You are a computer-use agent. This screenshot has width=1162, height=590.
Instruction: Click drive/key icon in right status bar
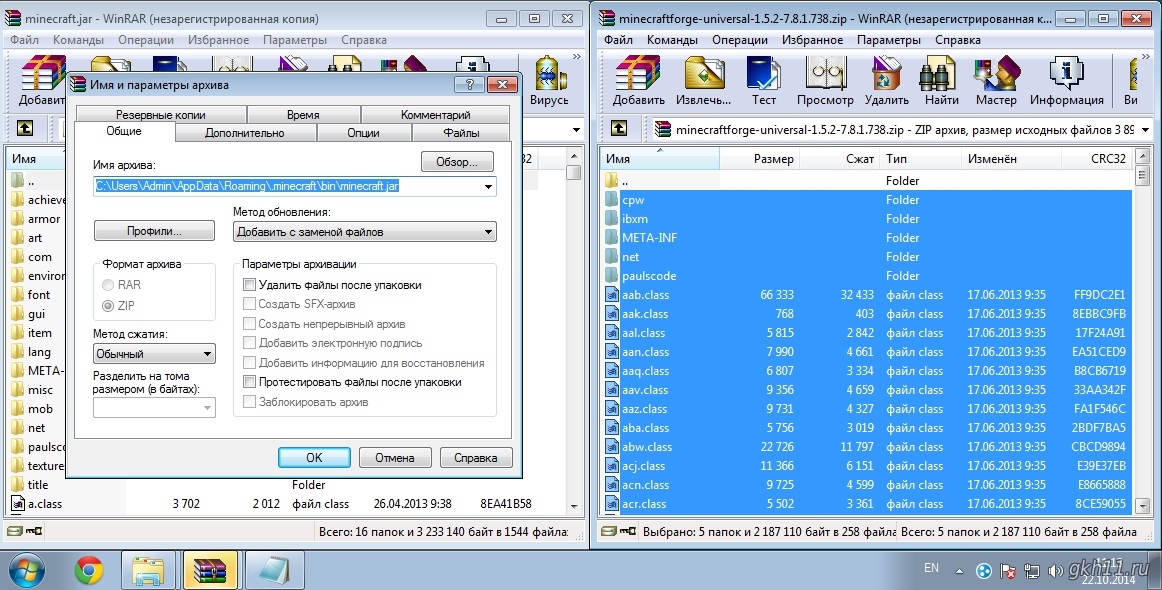click(618, 531)
